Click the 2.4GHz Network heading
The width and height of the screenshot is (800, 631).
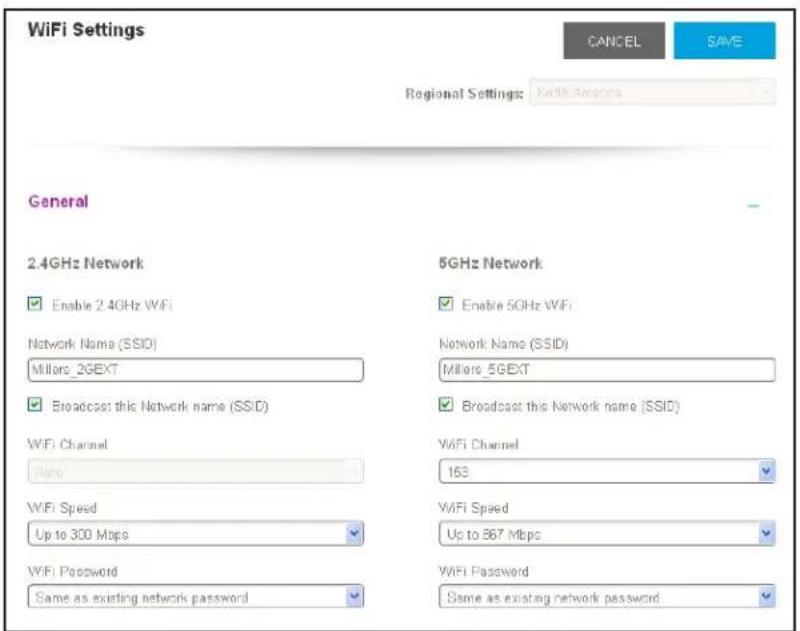pyautogui.click(x=86, y=263)
